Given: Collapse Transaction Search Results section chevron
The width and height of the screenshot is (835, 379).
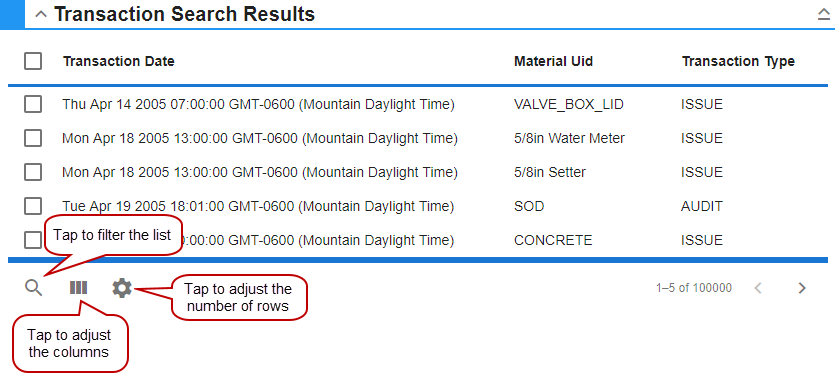Looking at the screenshot, I should pos(40,14).
